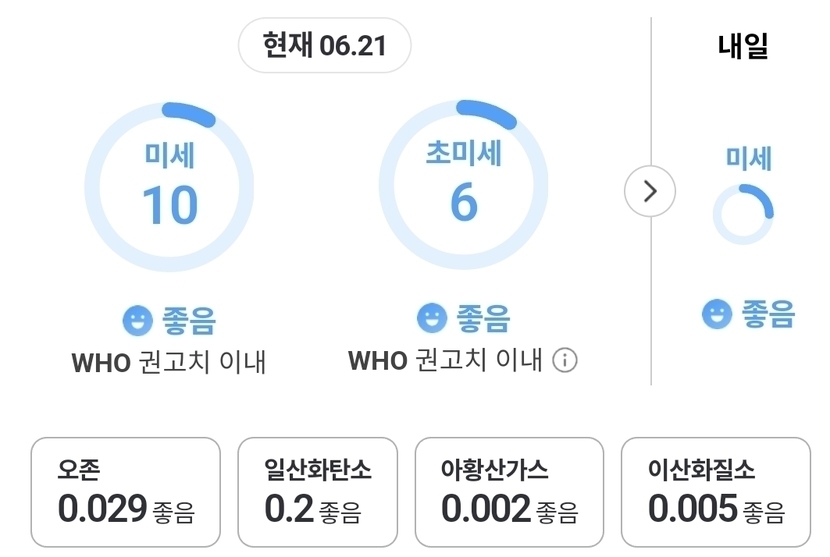The height and width of the screenshot is (557, 830).
Task: Click the small 내일 미세 ring gauge
Action: coord(743,214)
